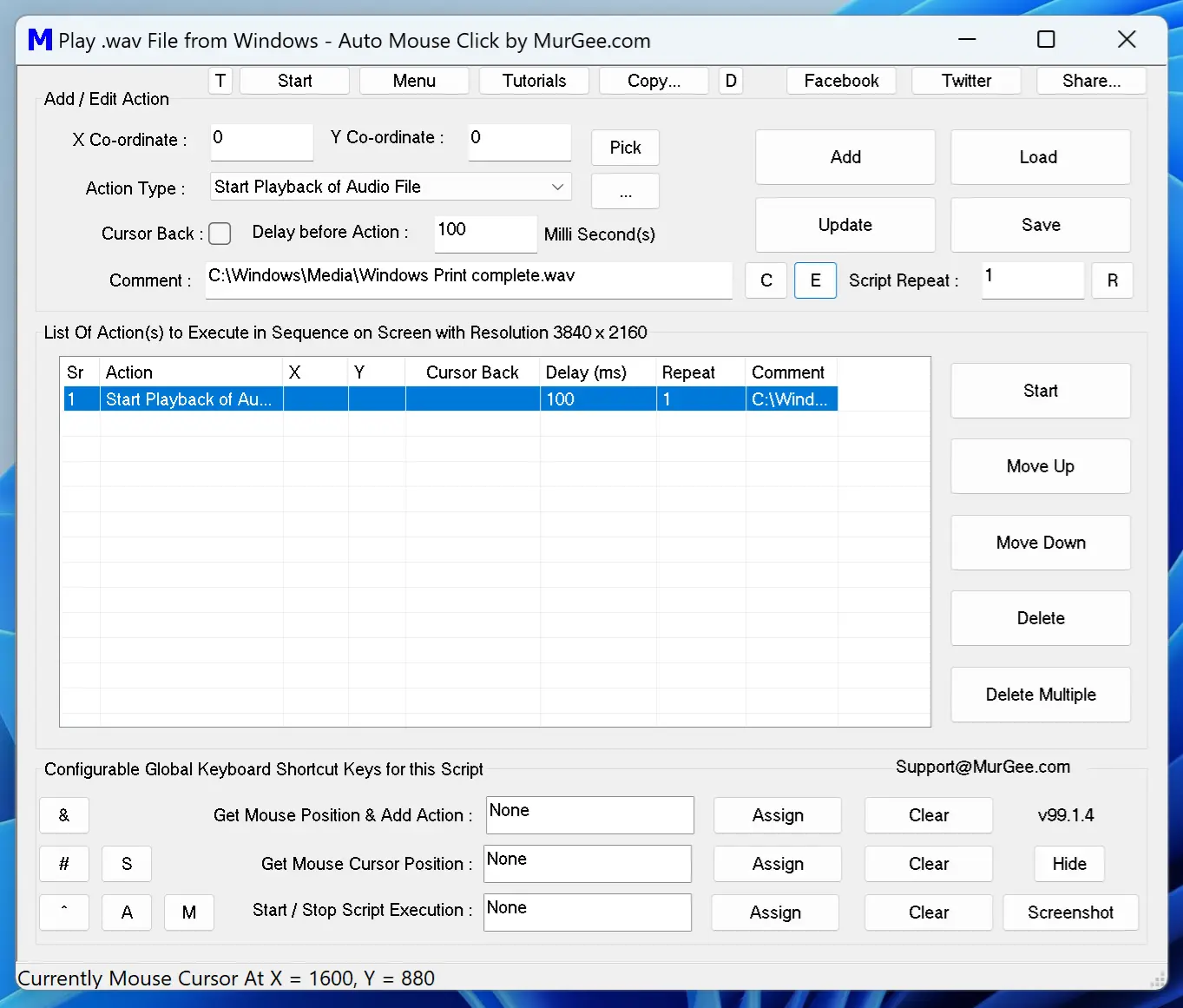
Task: Focus Get Mouse Position & Add Action field
Action: pos(590,815)
